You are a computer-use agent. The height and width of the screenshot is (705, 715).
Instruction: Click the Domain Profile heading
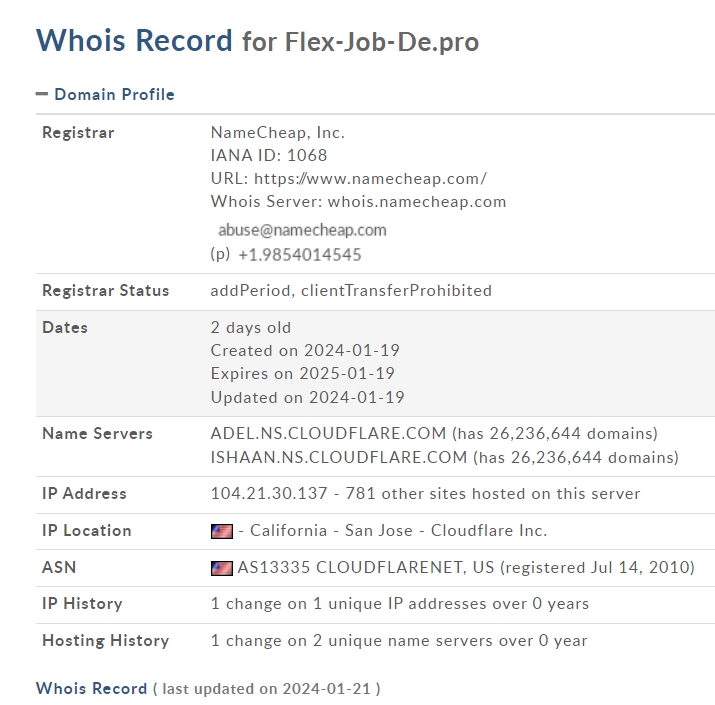114,94
